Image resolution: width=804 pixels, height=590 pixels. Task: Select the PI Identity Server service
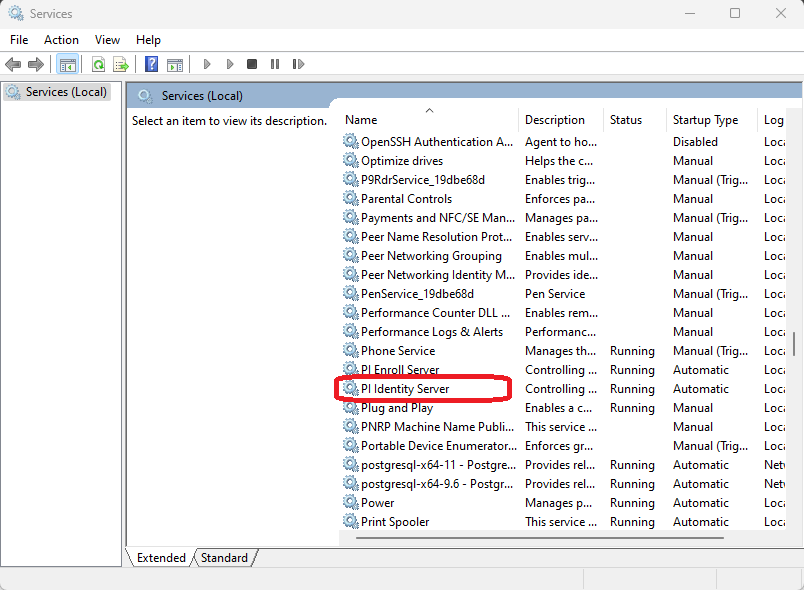[405, 389]
